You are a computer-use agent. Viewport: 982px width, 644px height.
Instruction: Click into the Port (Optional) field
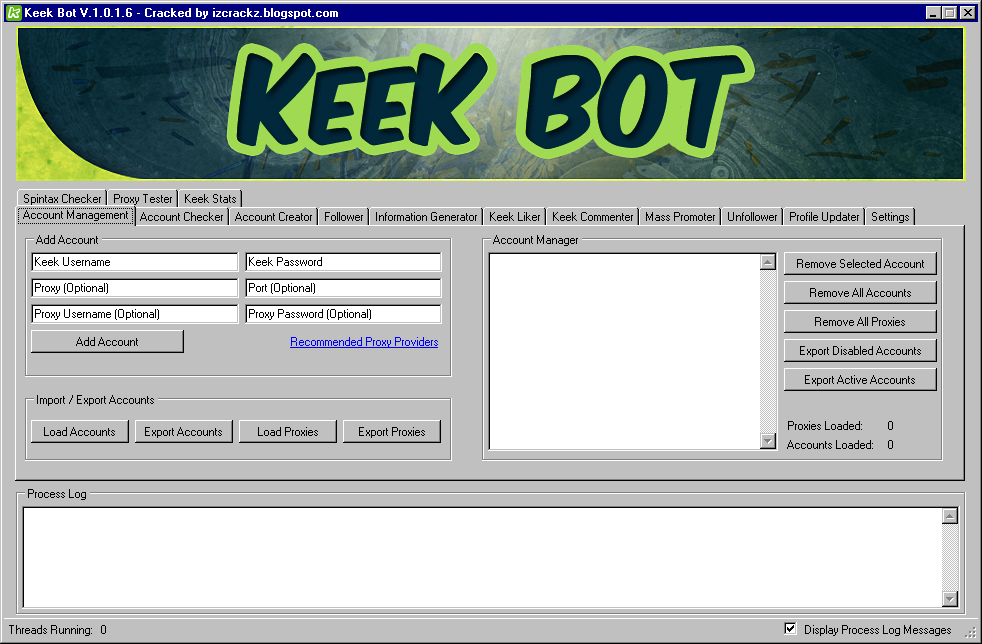(x=343, y=288)
